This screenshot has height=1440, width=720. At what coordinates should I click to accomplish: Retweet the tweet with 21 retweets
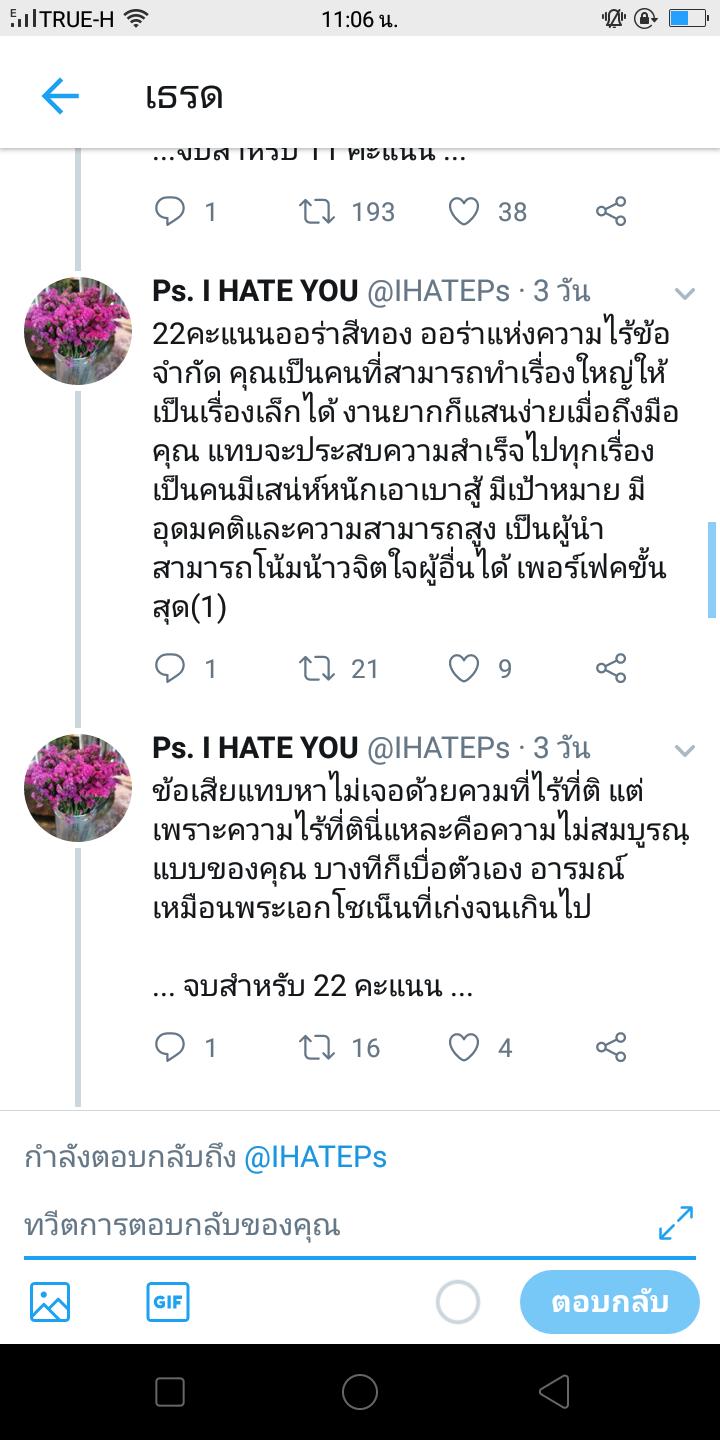click(317, 668)
